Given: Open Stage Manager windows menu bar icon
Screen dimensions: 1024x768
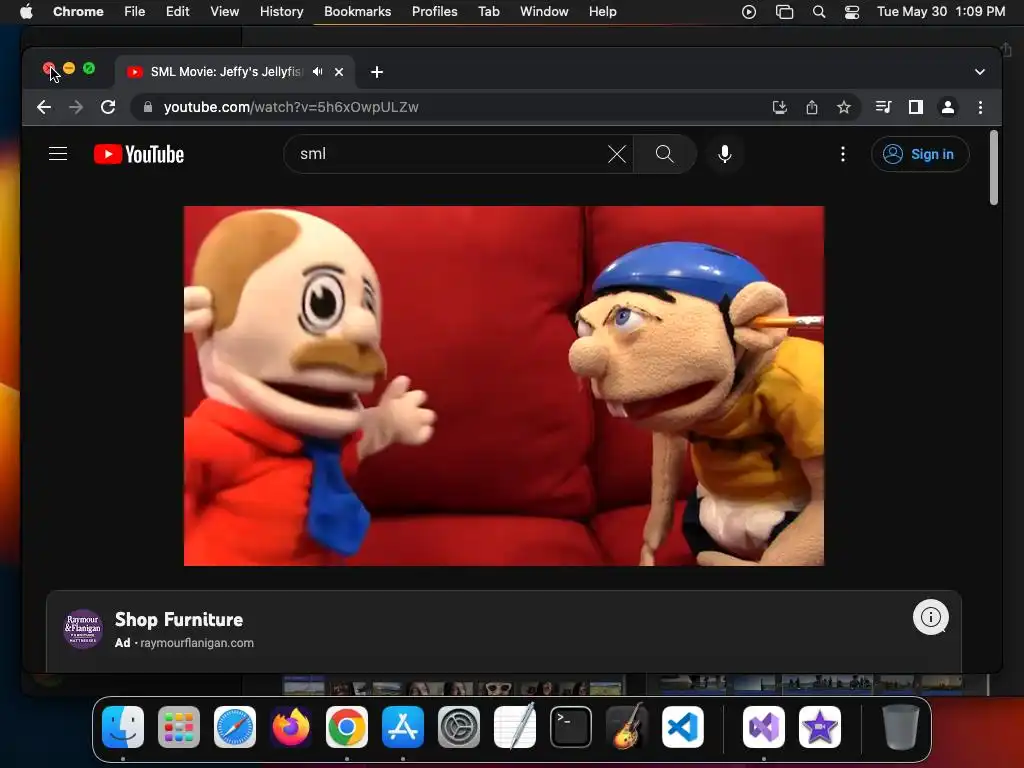Looking at the screenshot, I should (784, 12).
